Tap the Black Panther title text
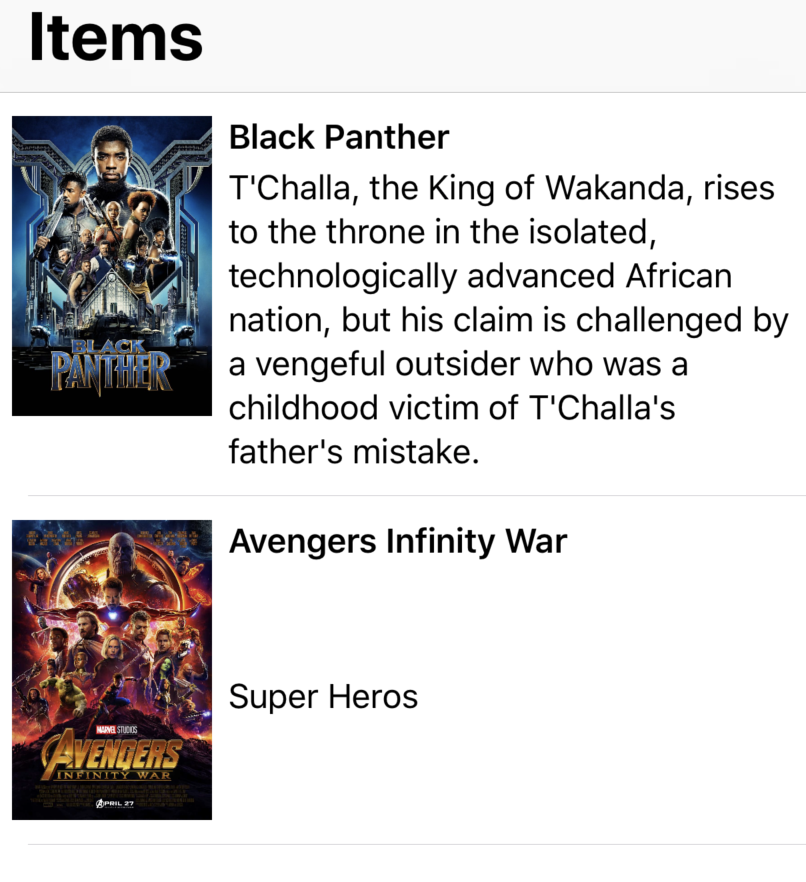Screen dimensions: 806x882 click(x=339, y=137)
